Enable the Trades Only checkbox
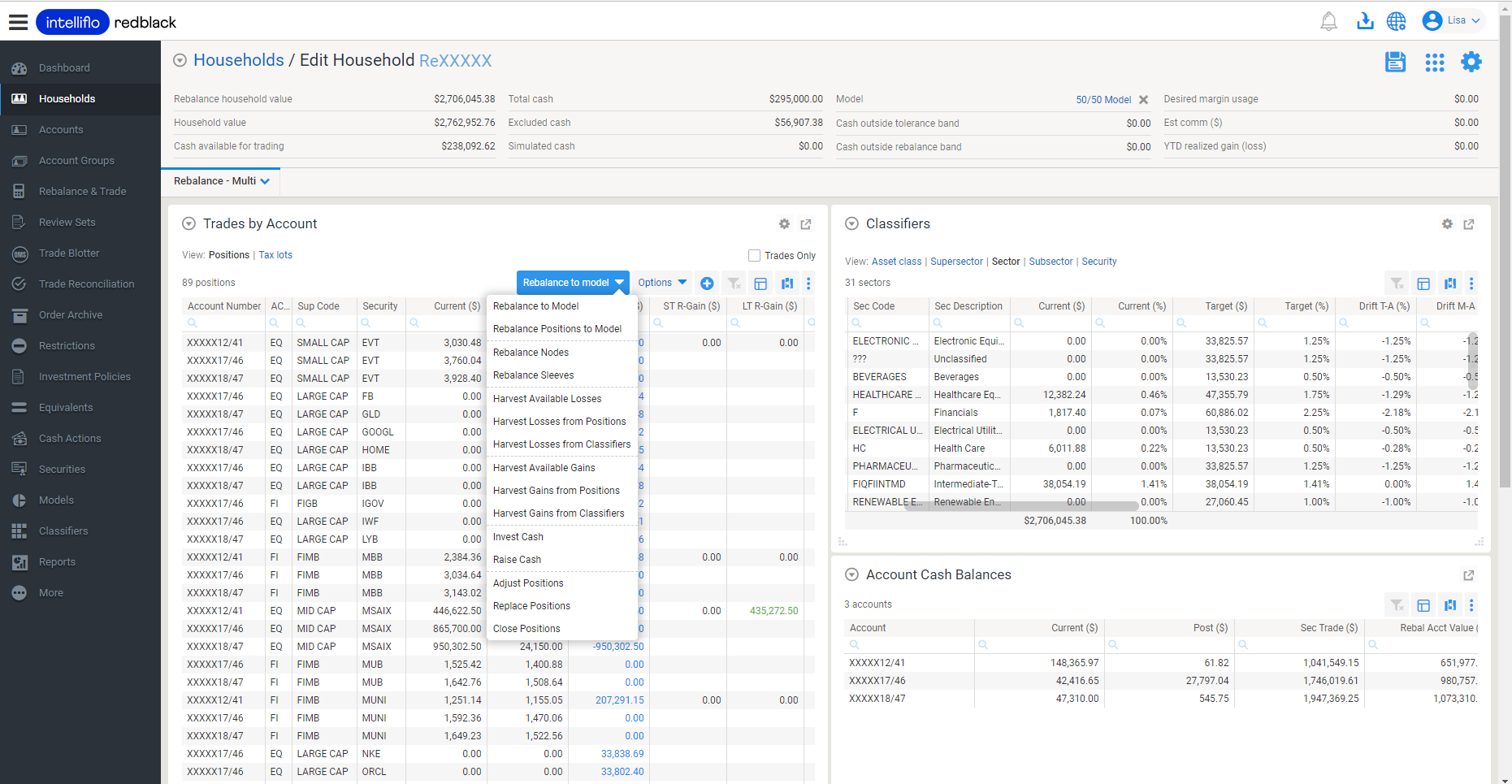Image resolution: width=1512 pixels, height=784 pixels. [754, 255]
